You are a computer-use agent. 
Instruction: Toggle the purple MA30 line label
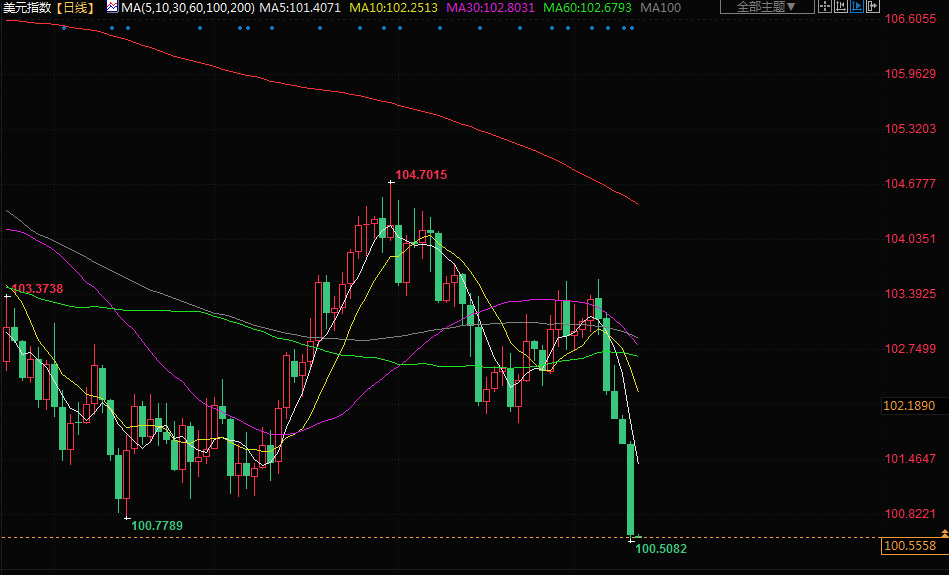click(x=489, y=8)
